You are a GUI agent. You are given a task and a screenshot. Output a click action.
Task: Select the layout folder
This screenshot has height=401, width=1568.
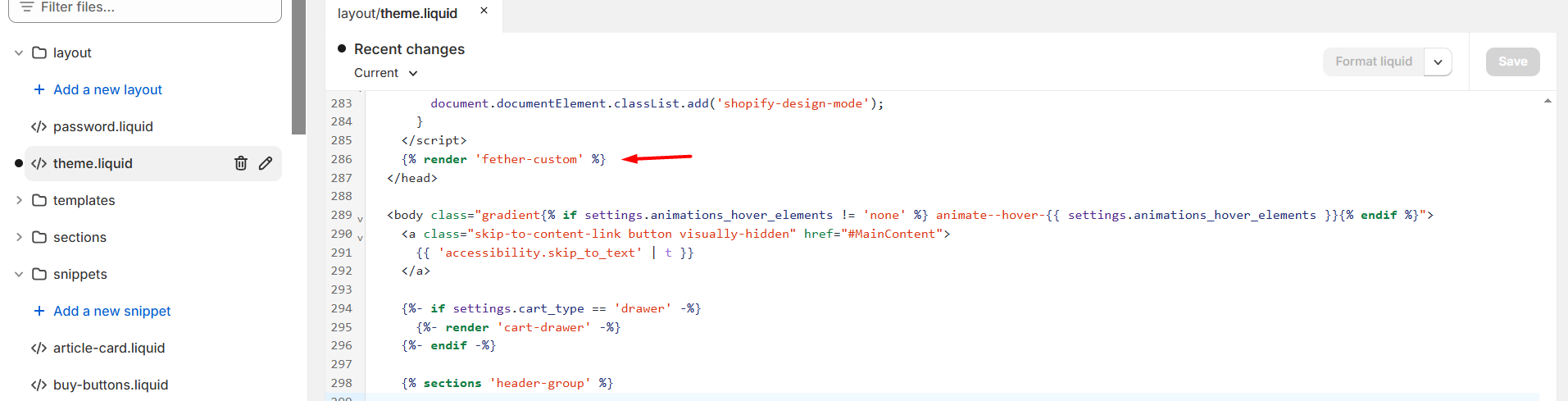click(x=72, y=52)
